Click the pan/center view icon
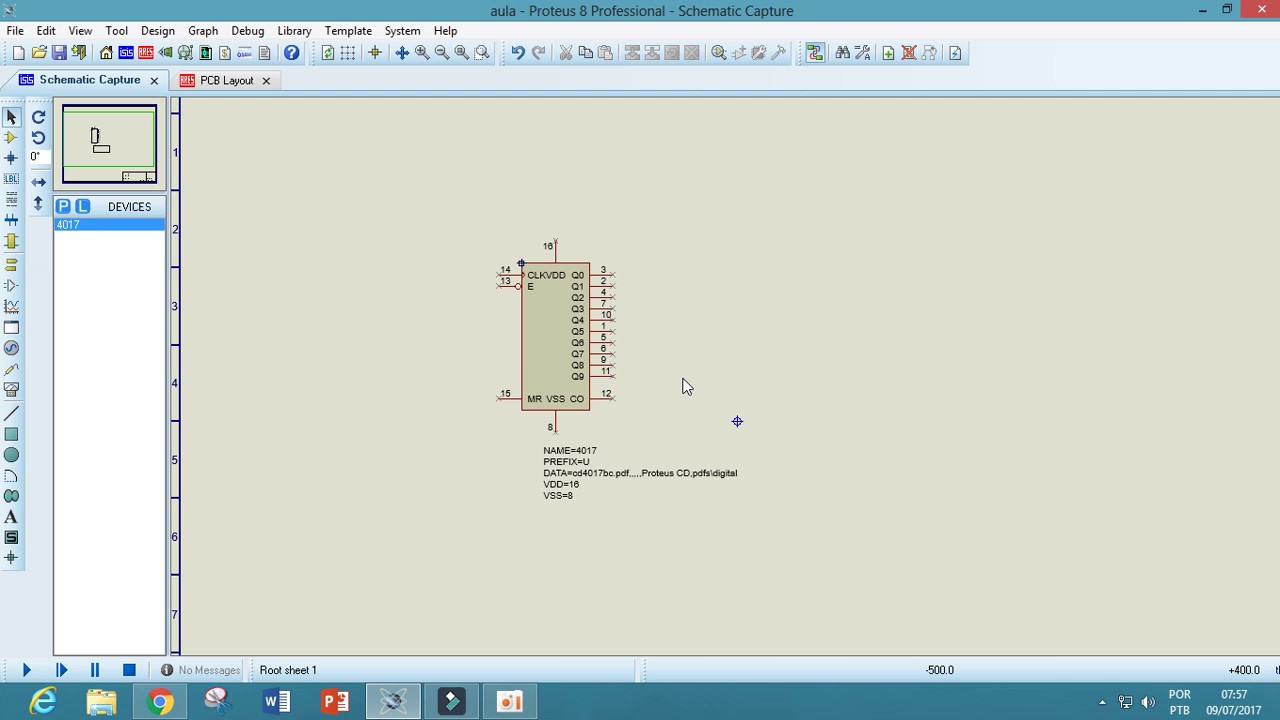The image size is (1280, 720). 402,53
